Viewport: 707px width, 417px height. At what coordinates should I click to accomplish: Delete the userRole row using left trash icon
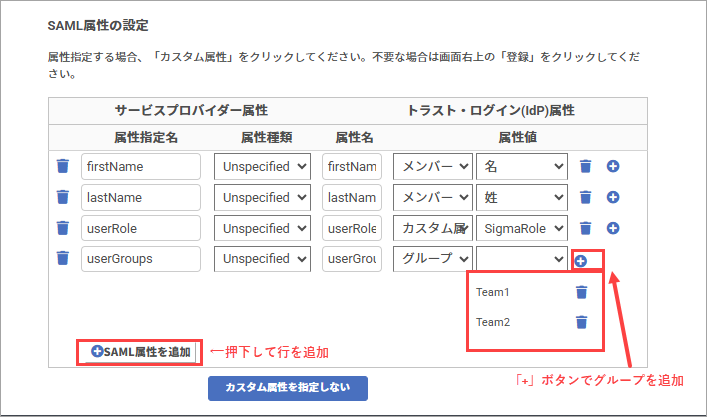(x=63, y=228)
